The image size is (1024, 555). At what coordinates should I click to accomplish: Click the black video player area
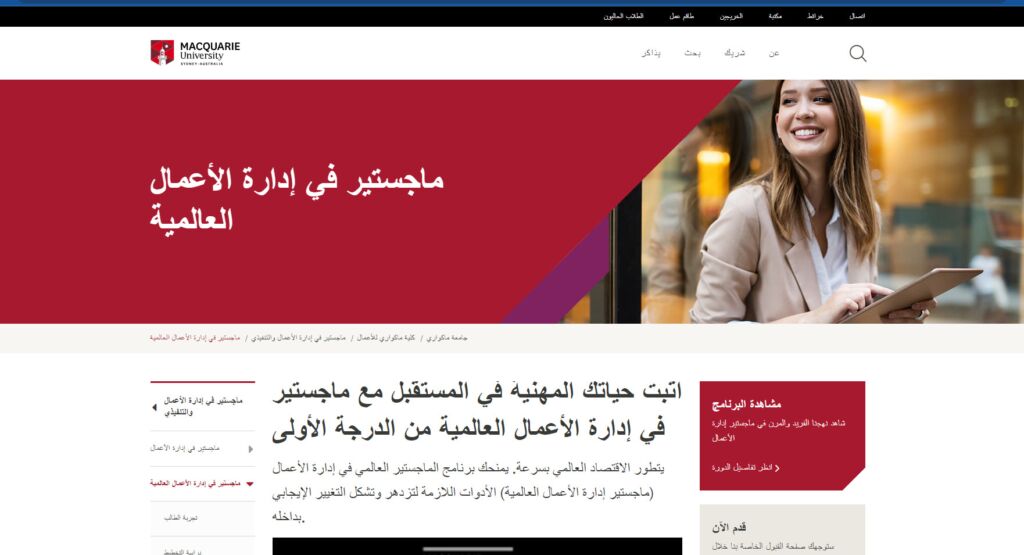477,547
